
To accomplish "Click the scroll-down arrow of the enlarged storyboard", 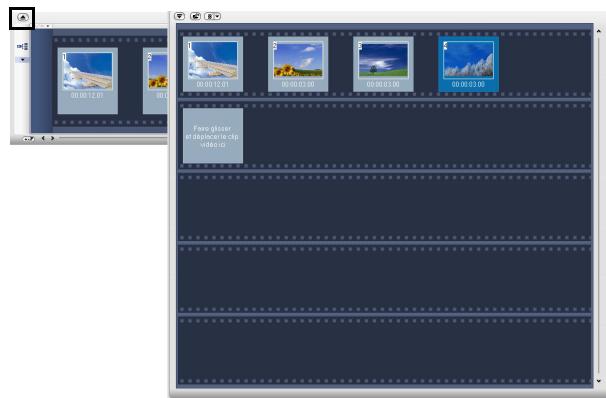I will tap(599, 381).
